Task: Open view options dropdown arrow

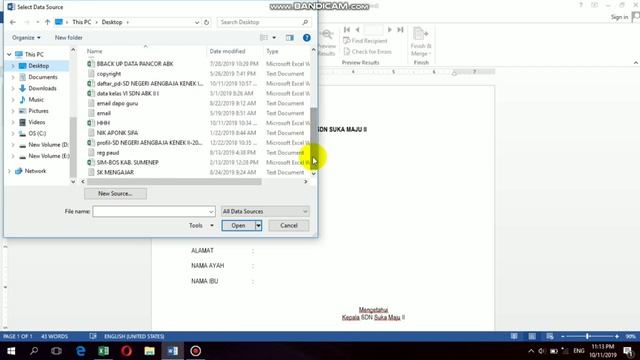Action: tap(274, 38)
